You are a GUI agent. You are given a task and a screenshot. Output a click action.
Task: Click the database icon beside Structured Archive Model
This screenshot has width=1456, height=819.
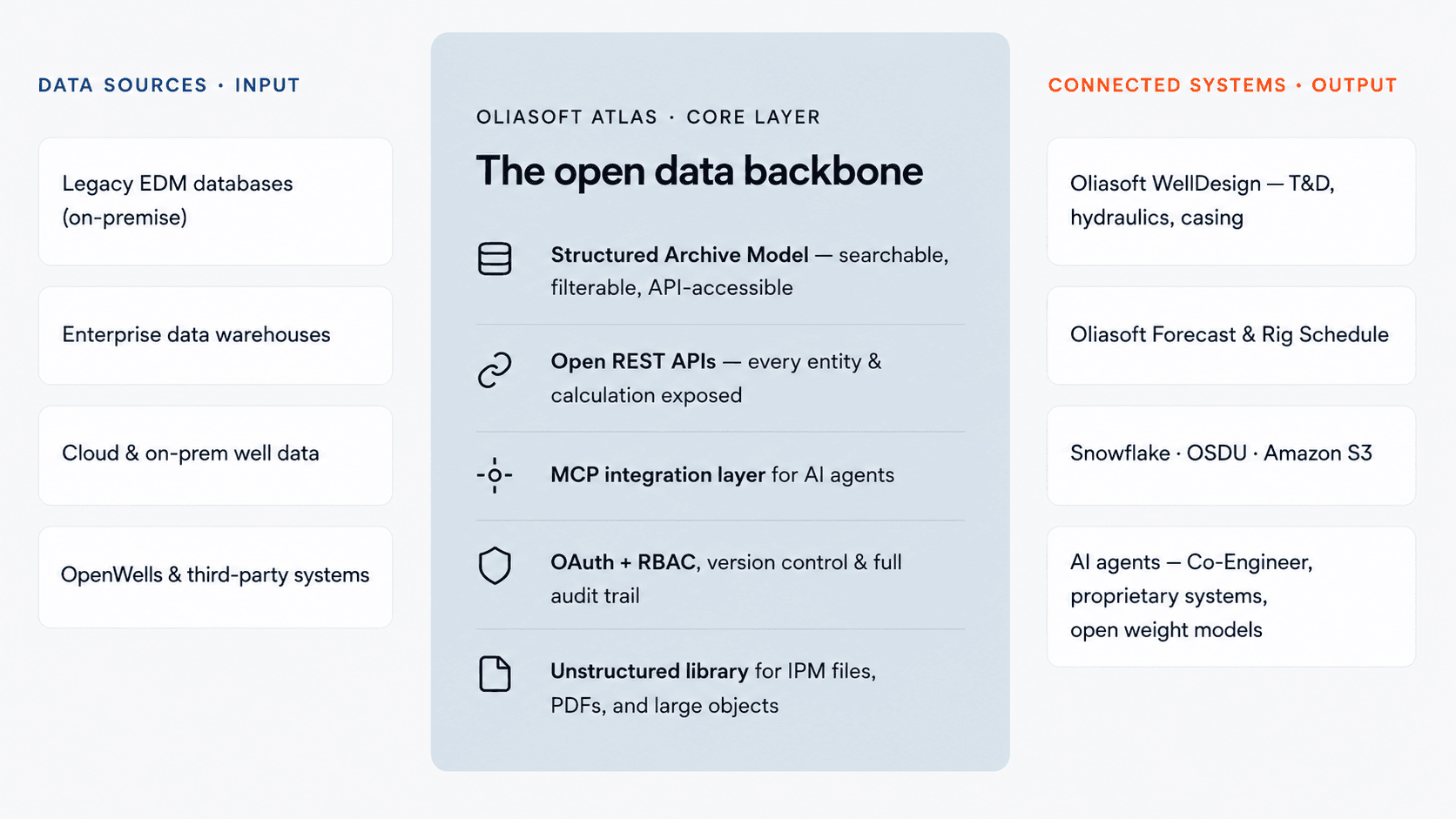[495, 259]
